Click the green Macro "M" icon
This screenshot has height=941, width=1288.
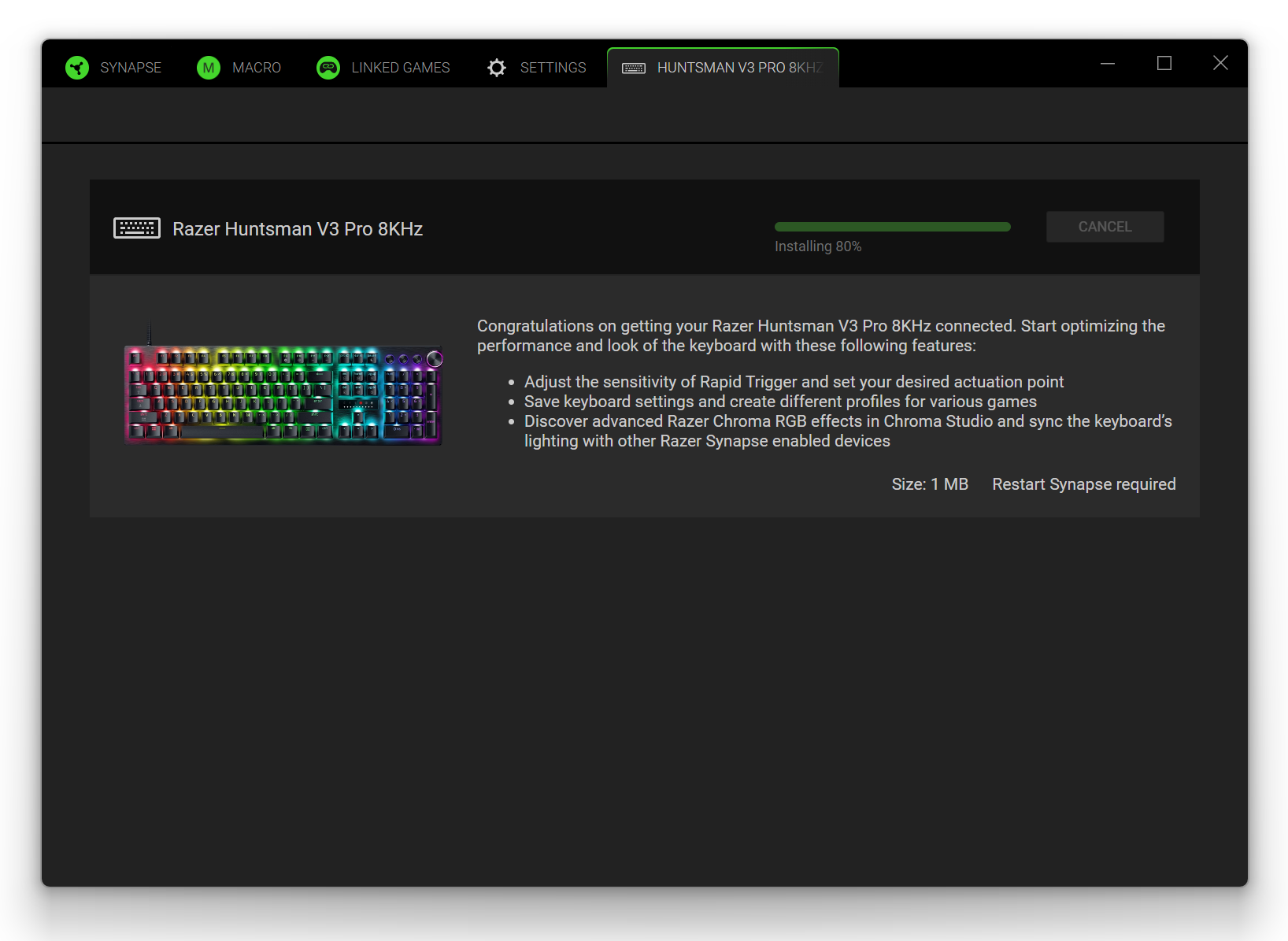click(x=209, y=68)
